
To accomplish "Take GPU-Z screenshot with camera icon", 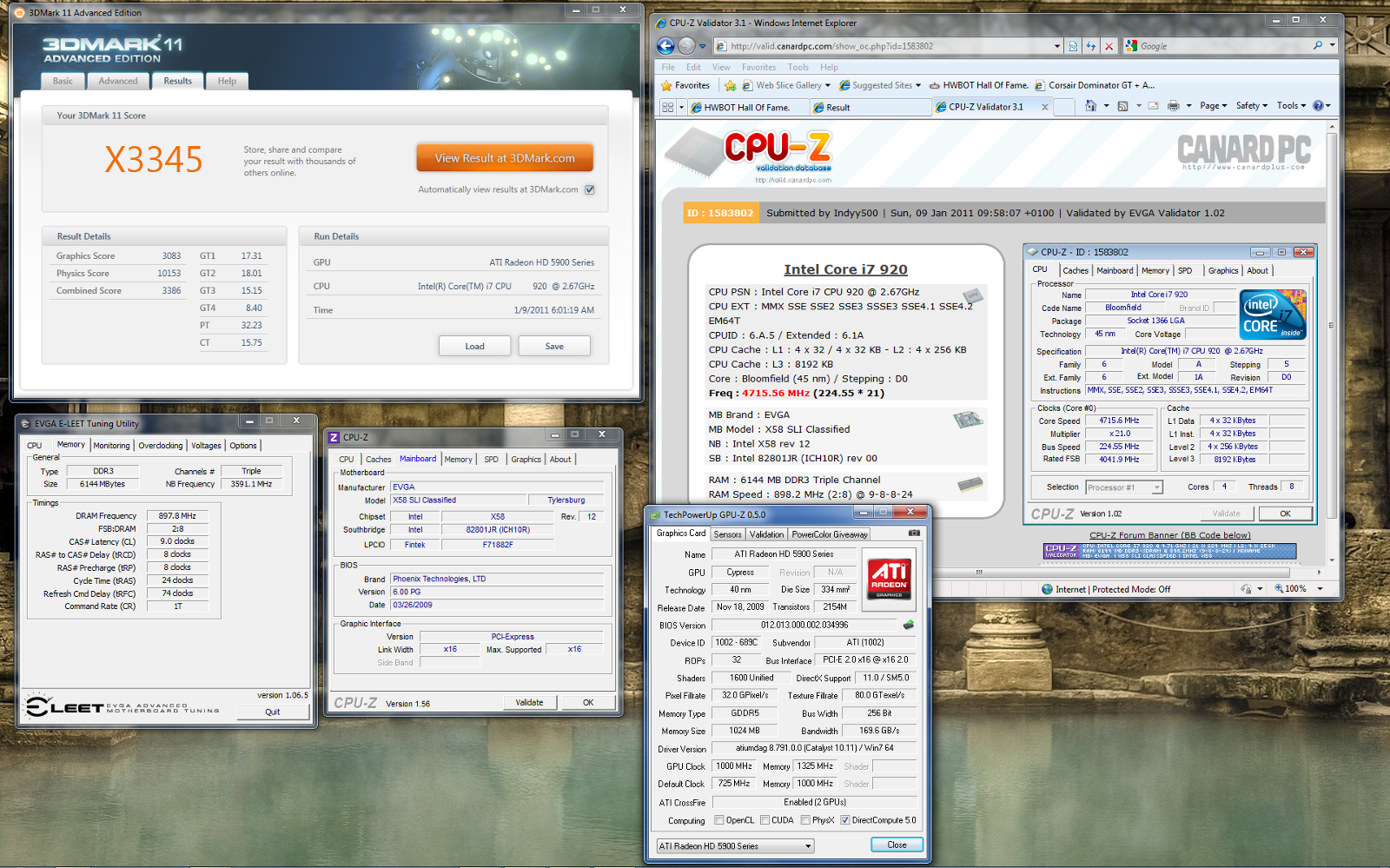I will 914,533.
